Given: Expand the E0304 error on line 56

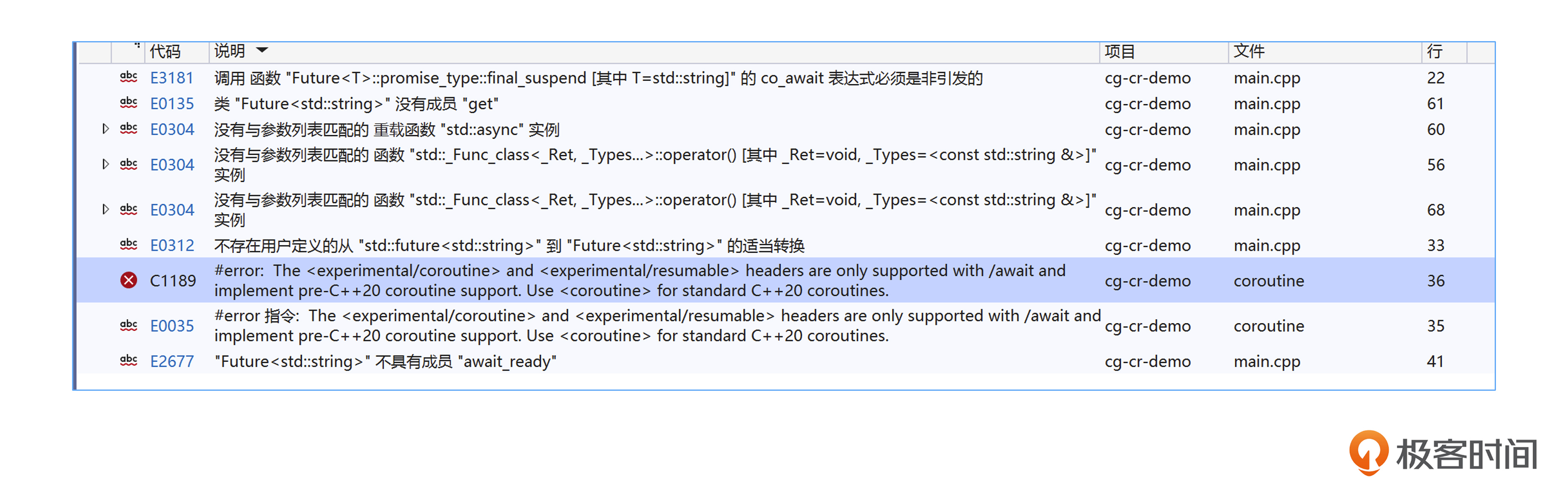Looking at the screenshot, I should click(105, 164).
